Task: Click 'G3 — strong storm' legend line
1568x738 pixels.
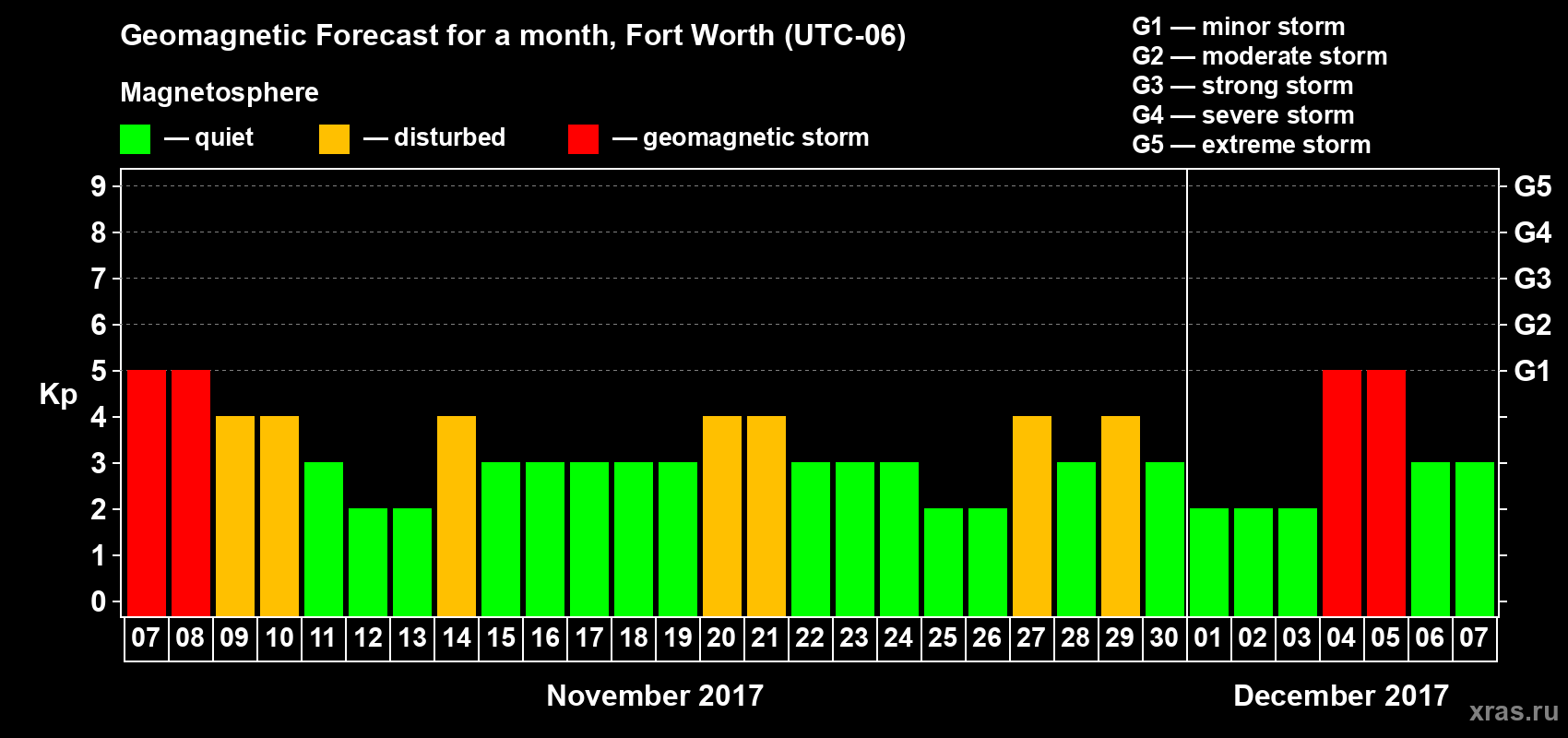Action: point(1242,86)
